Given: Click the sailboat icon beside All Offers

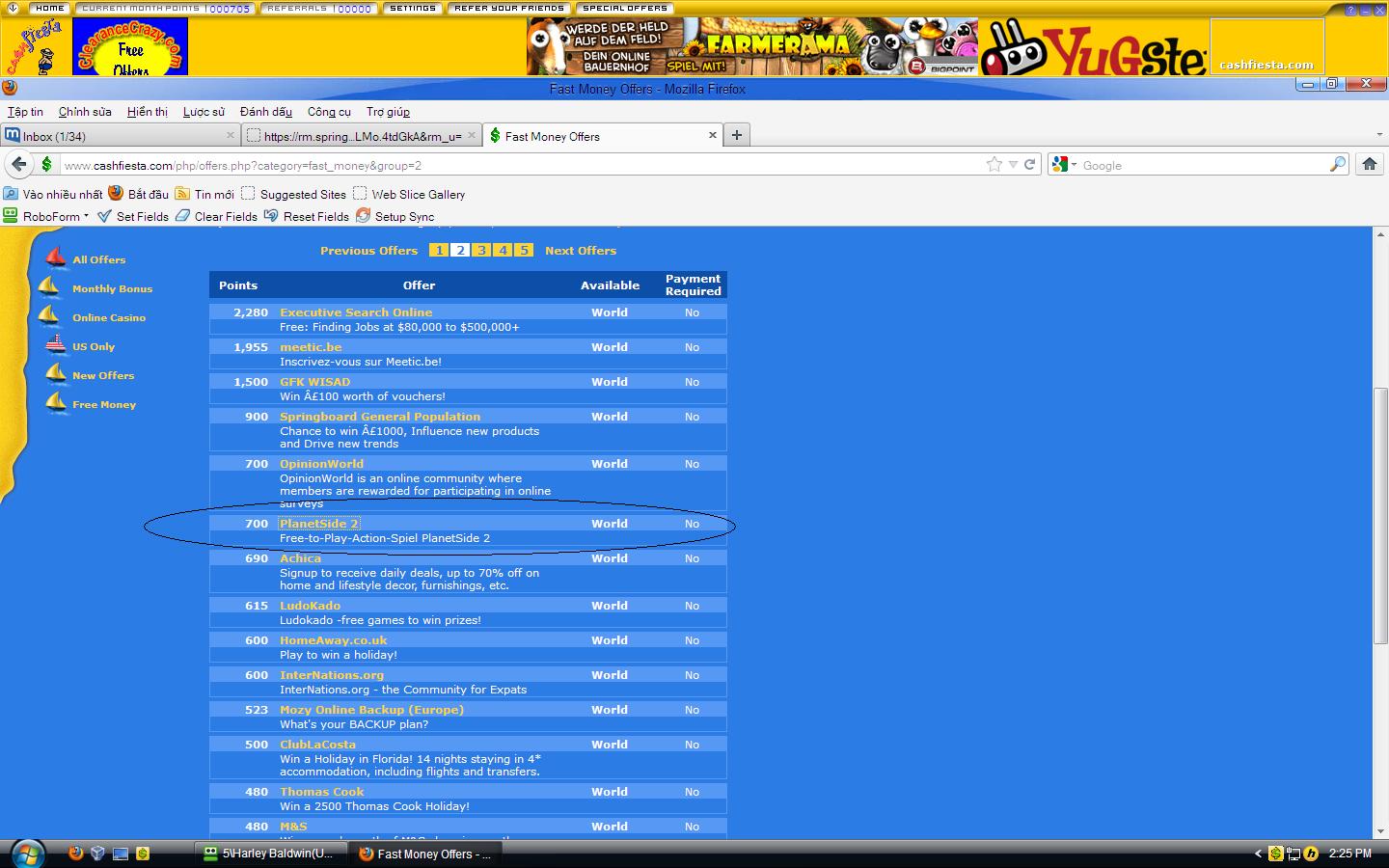Looking at the screenshot, I should (56, 258).
